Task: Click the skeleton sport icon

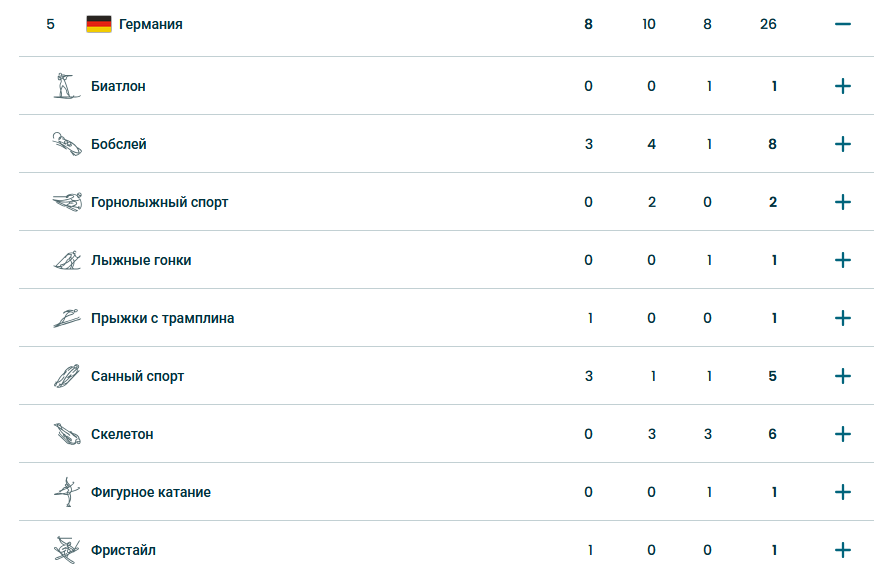Action: [67, 434]
